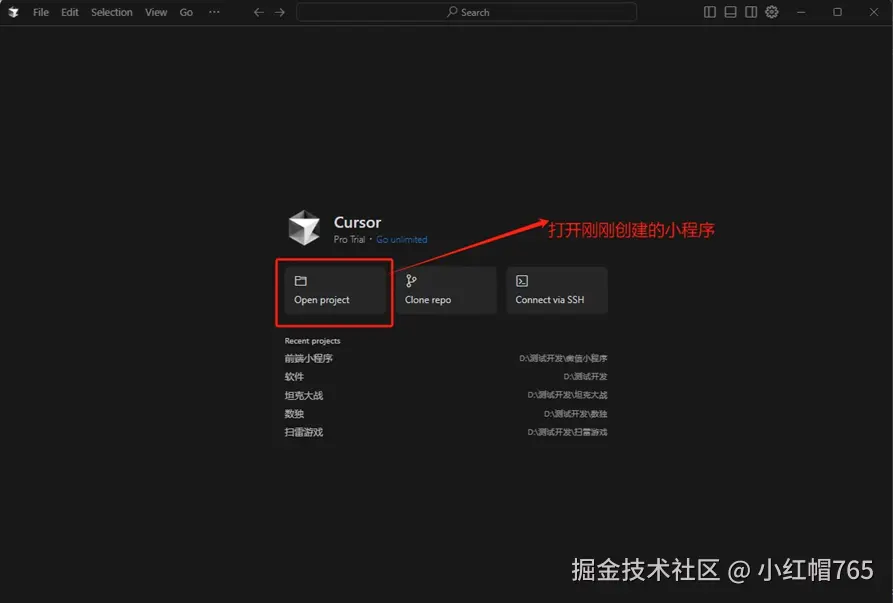Open recent project 前端小程序
Viewport: 893px width, 603px height.
tap(446, 358)
